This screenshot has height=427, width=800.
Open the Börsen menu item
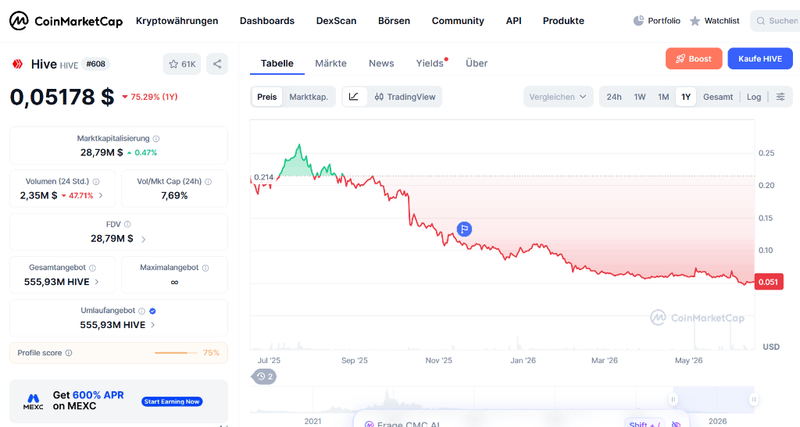tap(394, 21)
